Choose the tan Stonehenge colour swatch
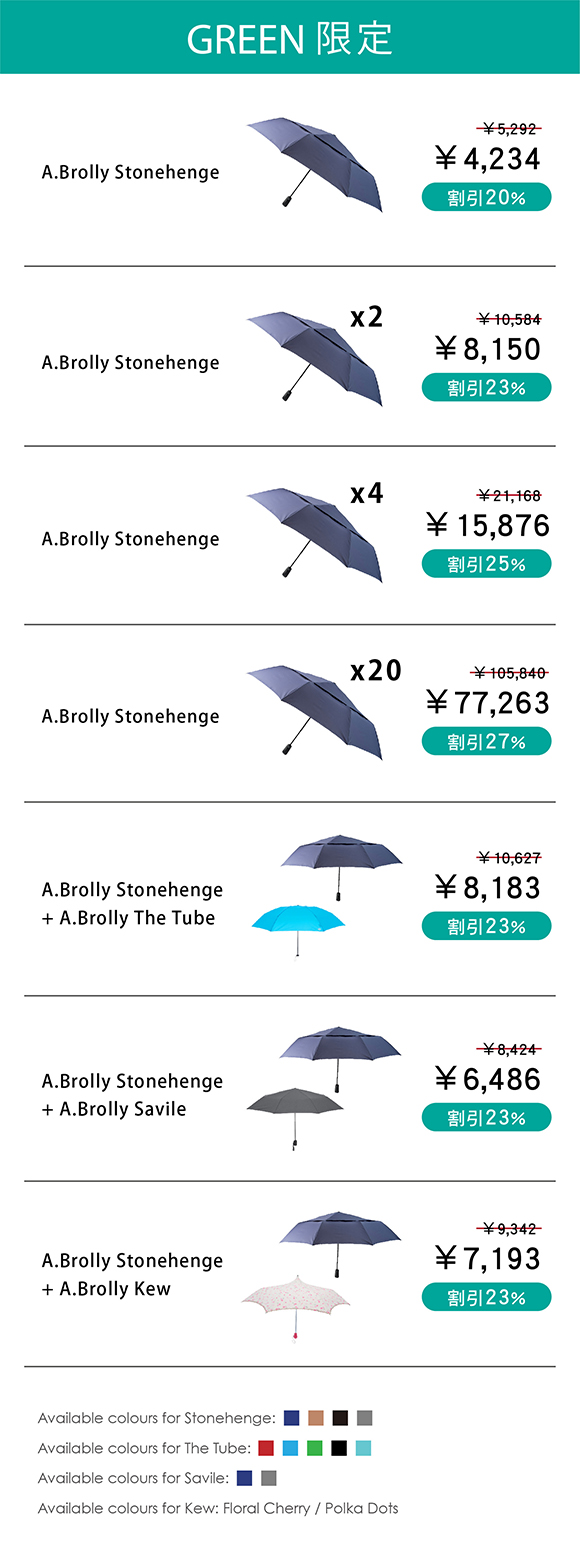 tap(316, 1418)
